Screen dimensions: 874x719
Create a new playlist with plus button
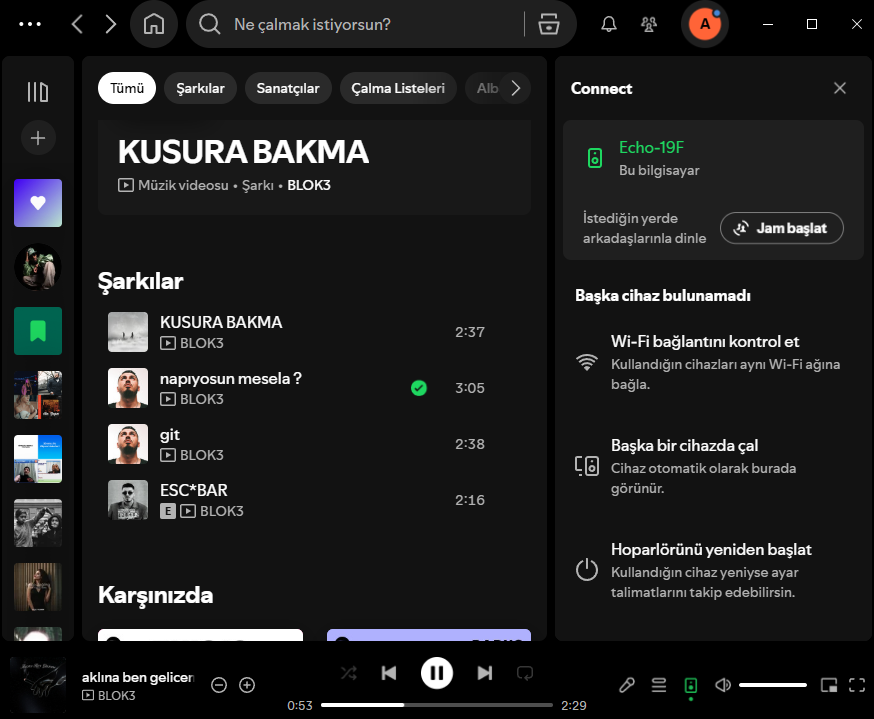38,138
